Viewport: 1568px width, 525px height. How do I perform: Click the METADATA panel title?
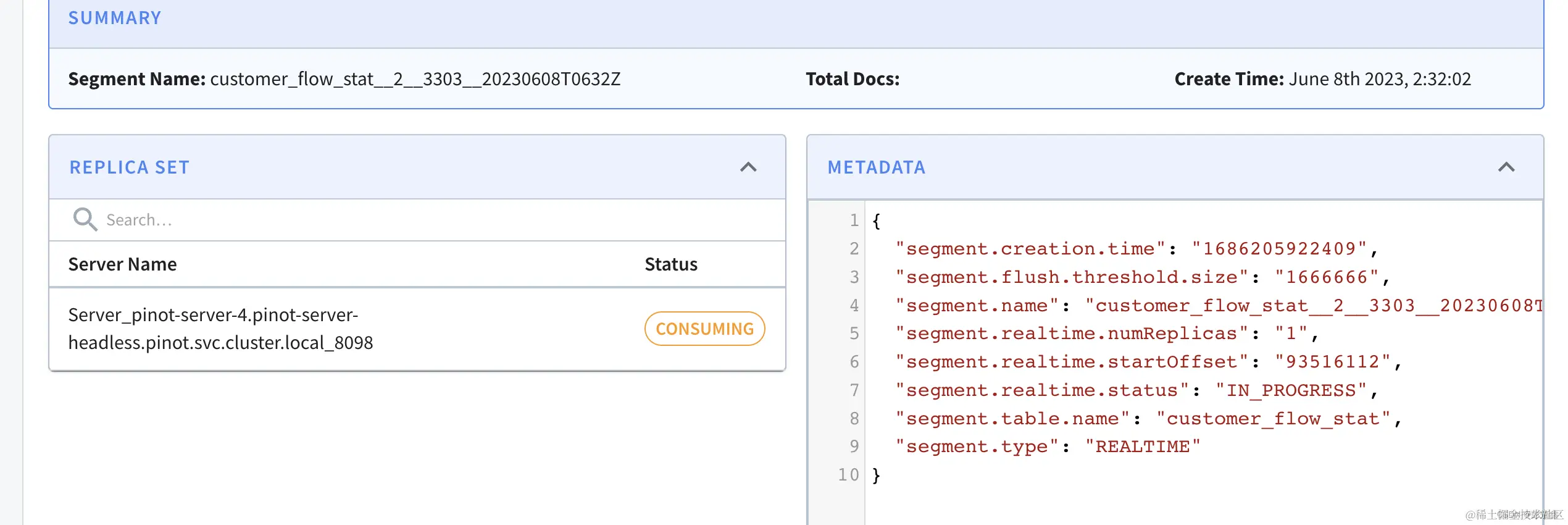pos(876,167)
